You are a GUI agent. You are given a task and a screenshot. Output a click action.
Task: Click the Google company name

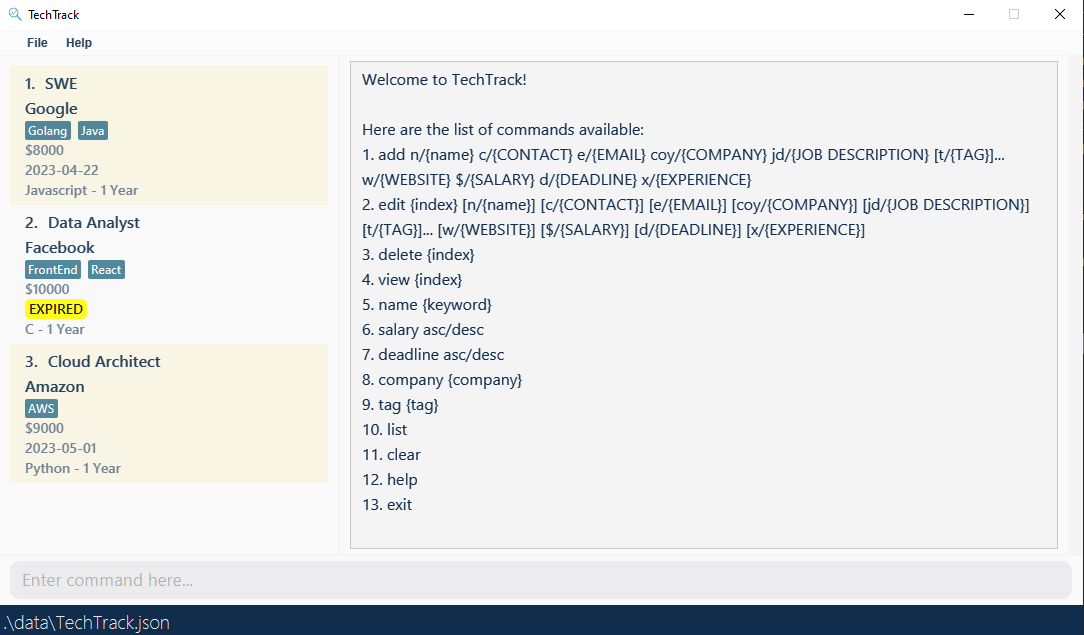pos(51,108)
